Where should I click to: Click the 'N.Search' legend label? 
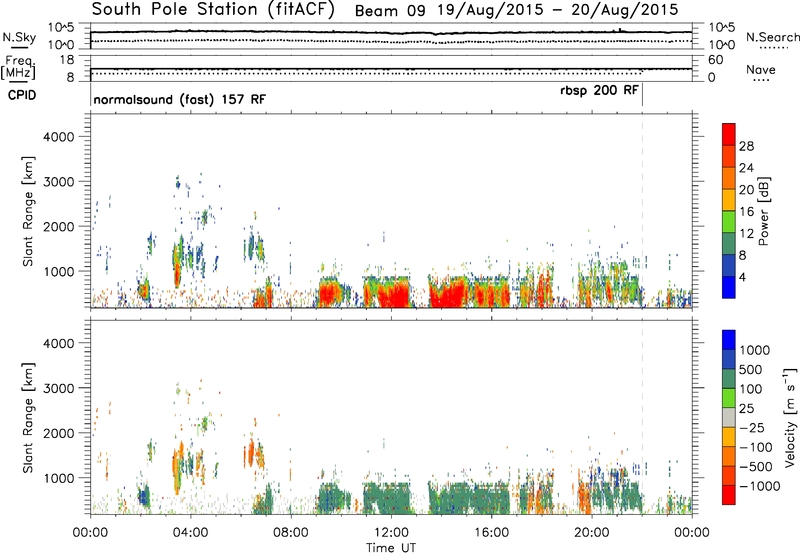772,37
